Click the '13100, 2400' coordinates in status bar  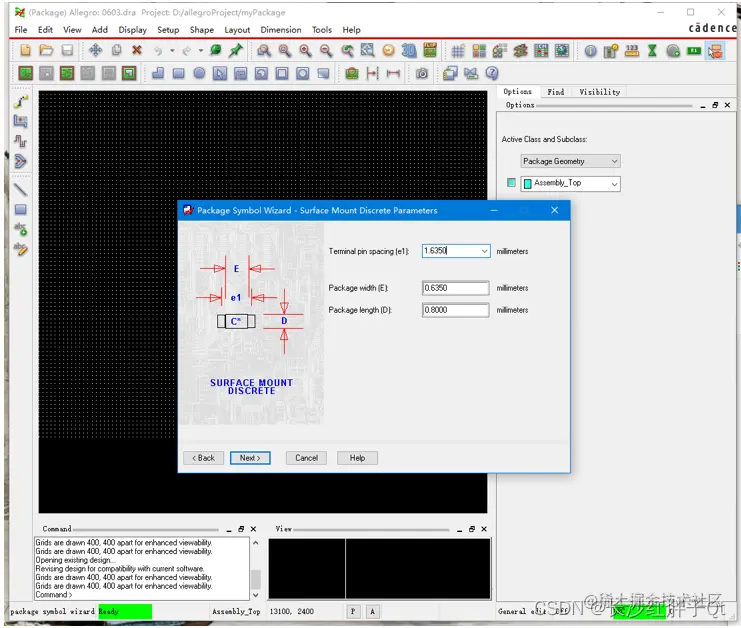click(292, 611)
